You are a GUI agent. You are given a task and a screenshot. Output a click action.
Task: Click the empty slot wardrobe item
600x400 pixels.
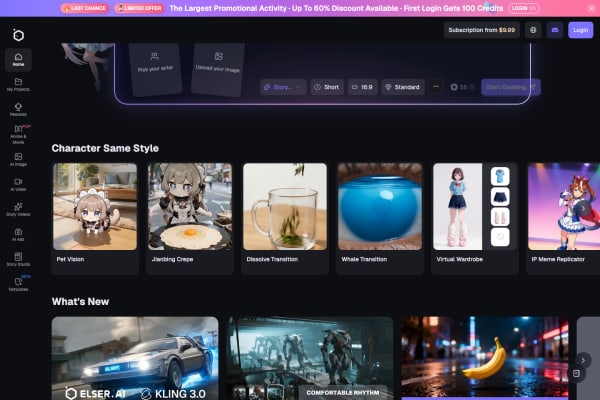(x=500, y=237)
